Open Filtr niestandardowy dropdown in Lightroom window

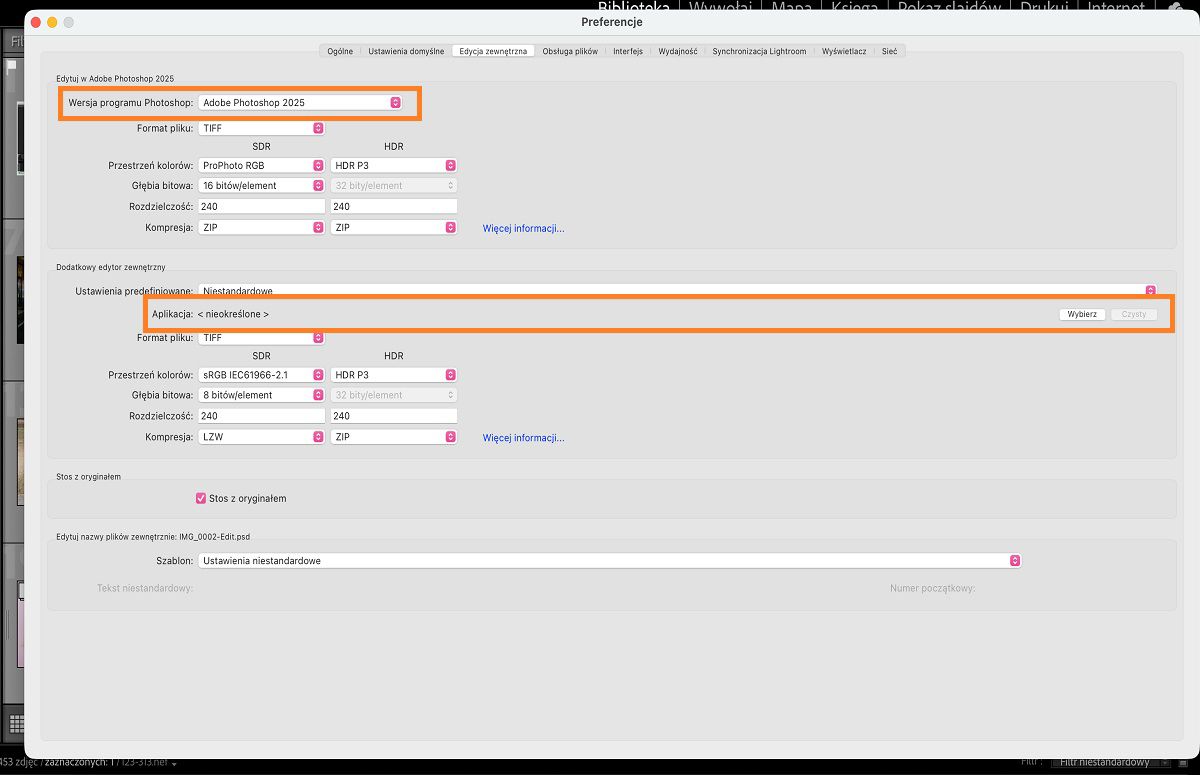click(x=1110, y=762)
